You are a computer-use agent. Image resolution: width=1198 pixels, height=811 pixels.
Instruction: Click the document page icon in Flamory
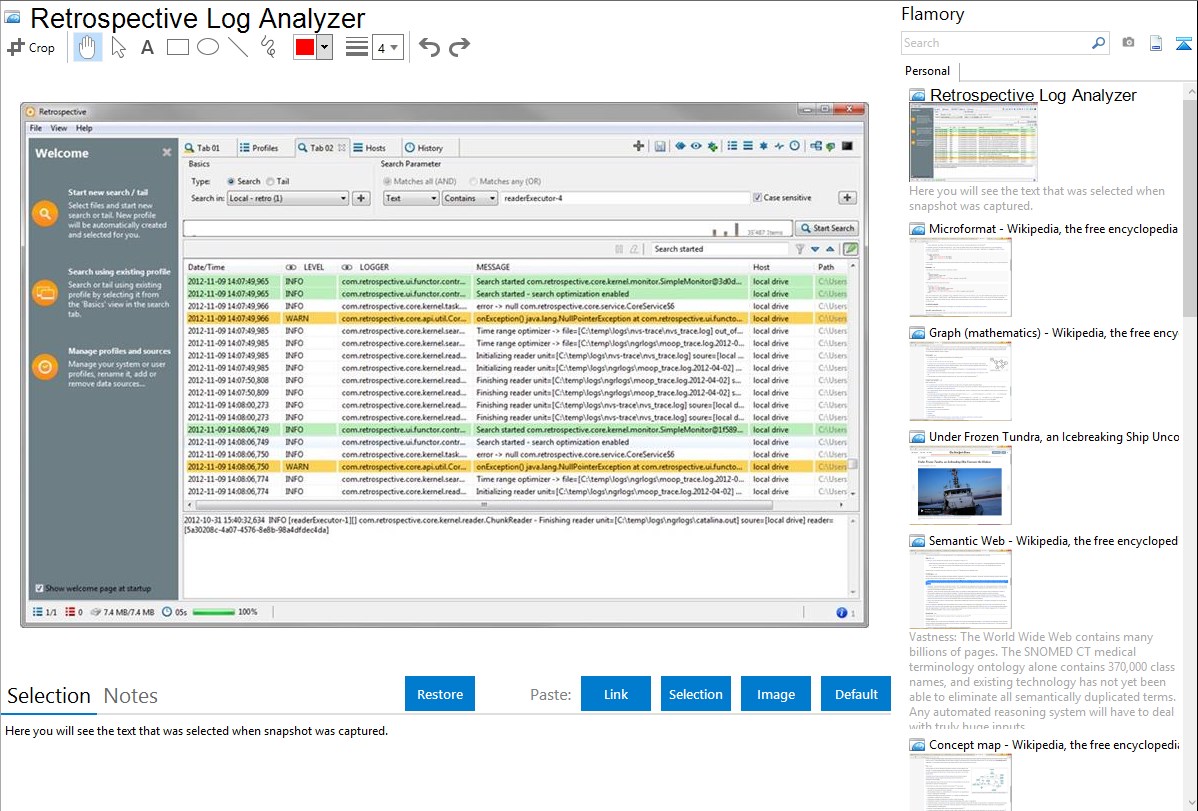(x=1156, y=43)
